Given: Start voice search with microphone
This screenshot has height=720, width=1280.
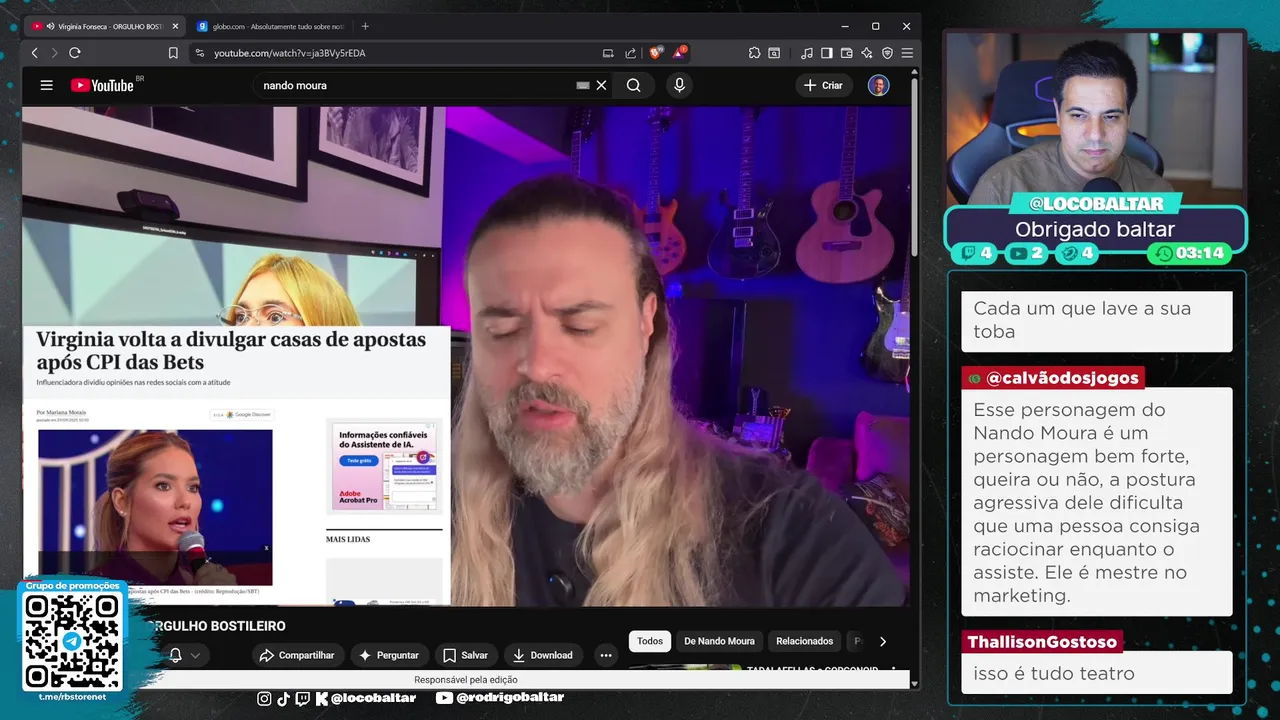Looking at the screenshot, I should click(680, 85).
